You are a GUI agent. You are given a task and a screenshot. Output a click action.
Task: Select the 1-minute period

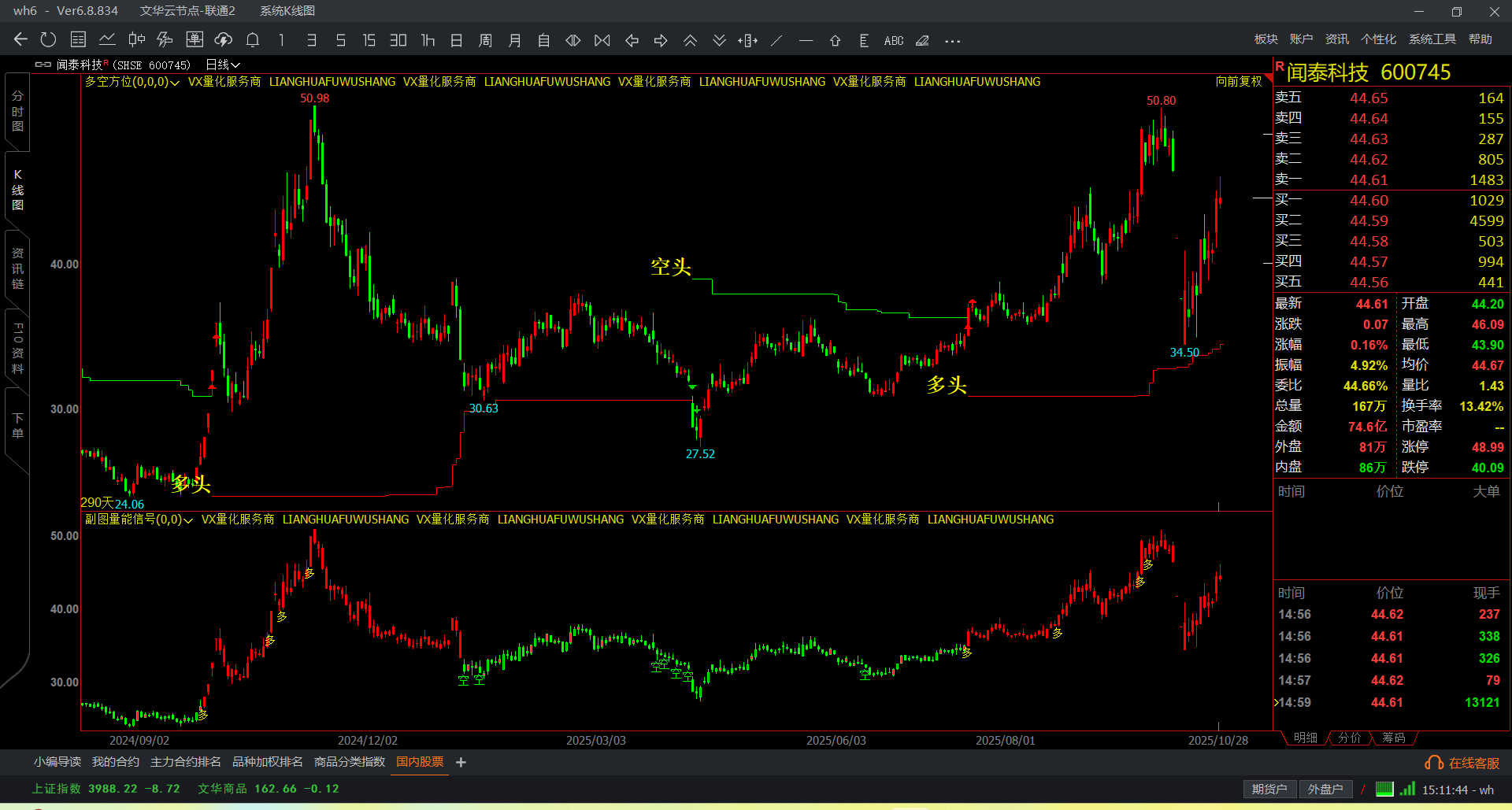pyautogui.click(x=282, y=40)
